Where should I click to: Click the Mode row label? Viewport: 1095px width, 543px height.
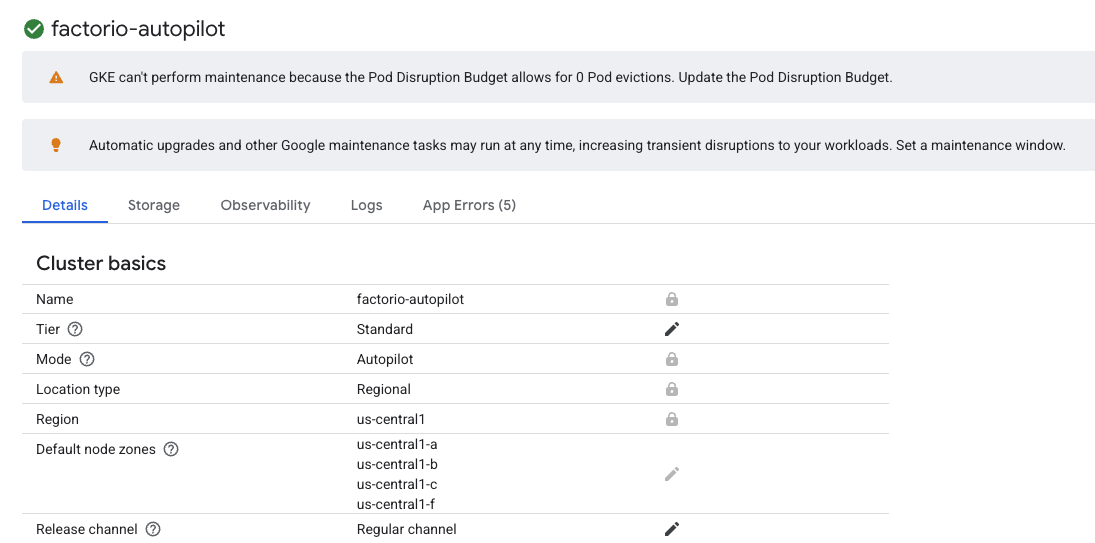pos(54,359)
